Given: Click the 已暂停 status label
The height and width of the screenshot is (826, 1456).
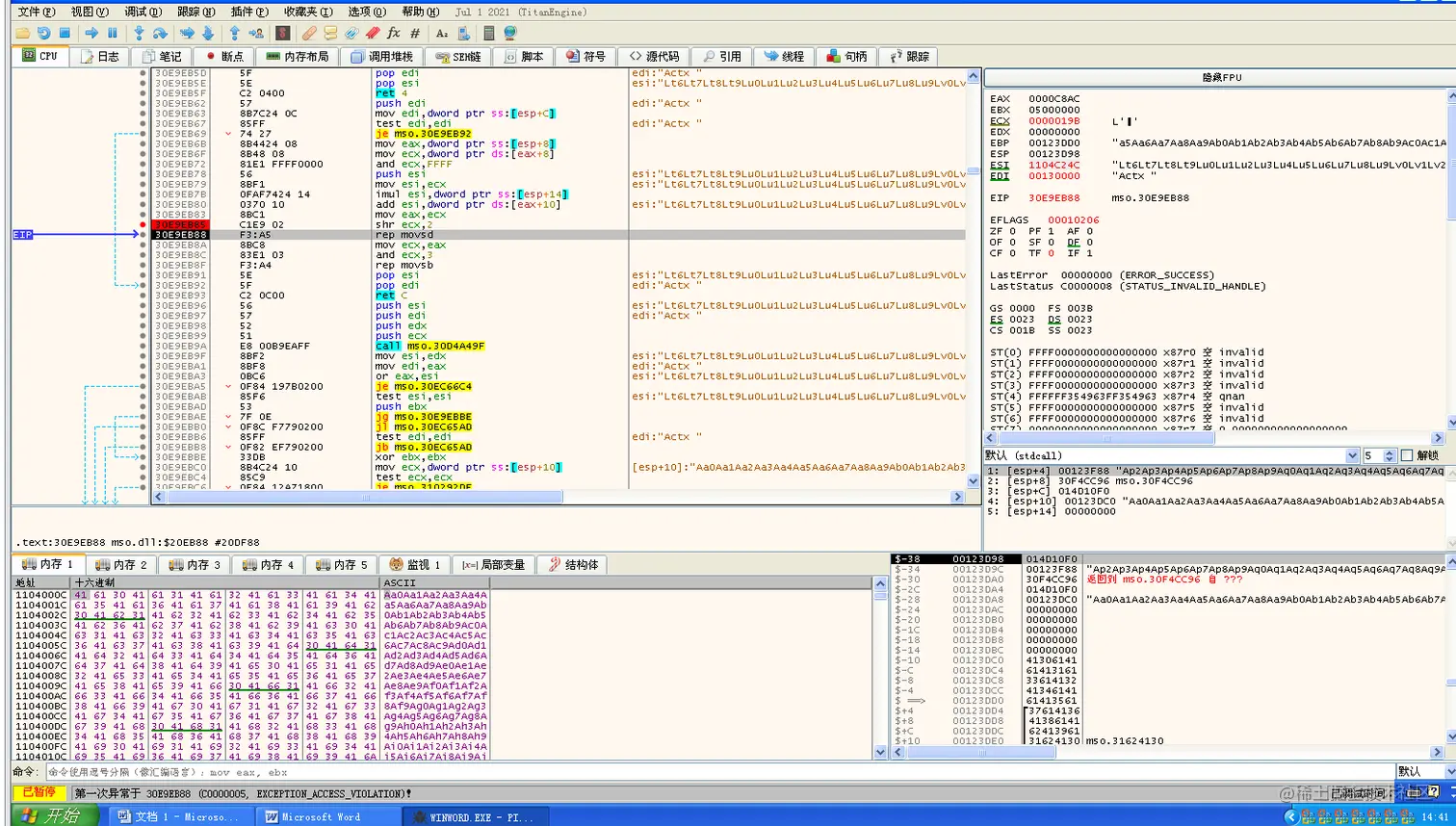Looking at the screenshot, I should click(x=39, y=792).
